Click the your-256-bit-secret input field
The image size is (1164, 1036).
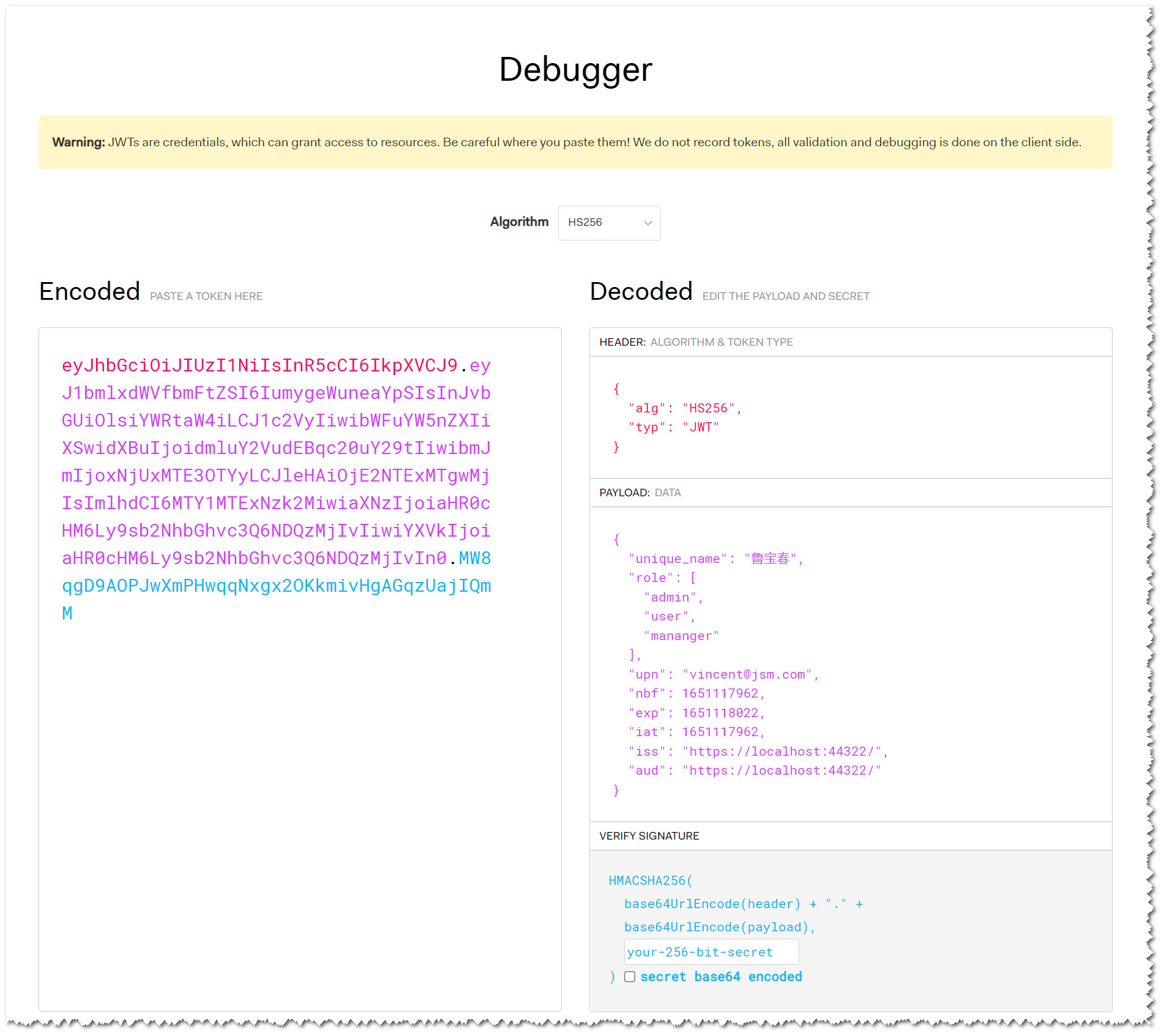pyautogui.click(x=711, y=952)
